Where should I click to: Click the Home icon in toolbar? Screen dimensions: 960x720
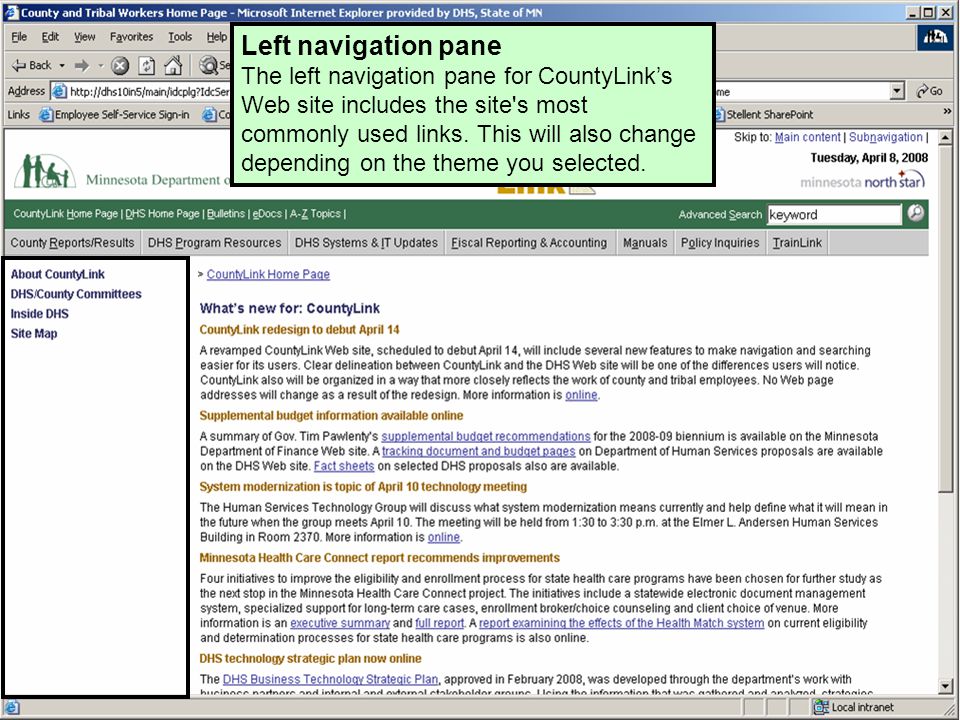[173, 66]
